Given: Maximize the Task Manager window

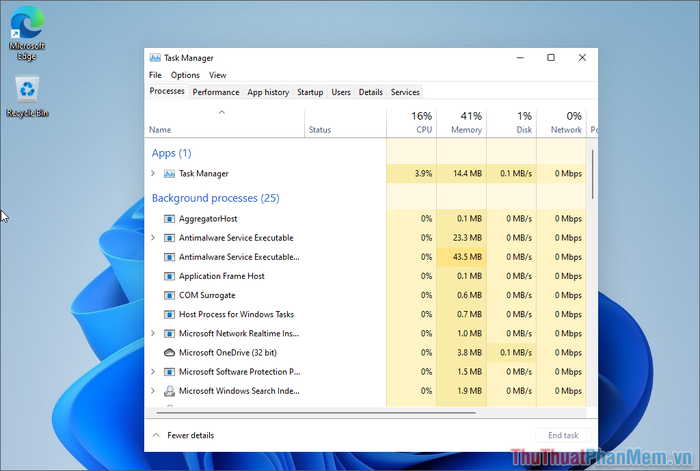Looking at the screenshot, I should [x=551, y=58].
